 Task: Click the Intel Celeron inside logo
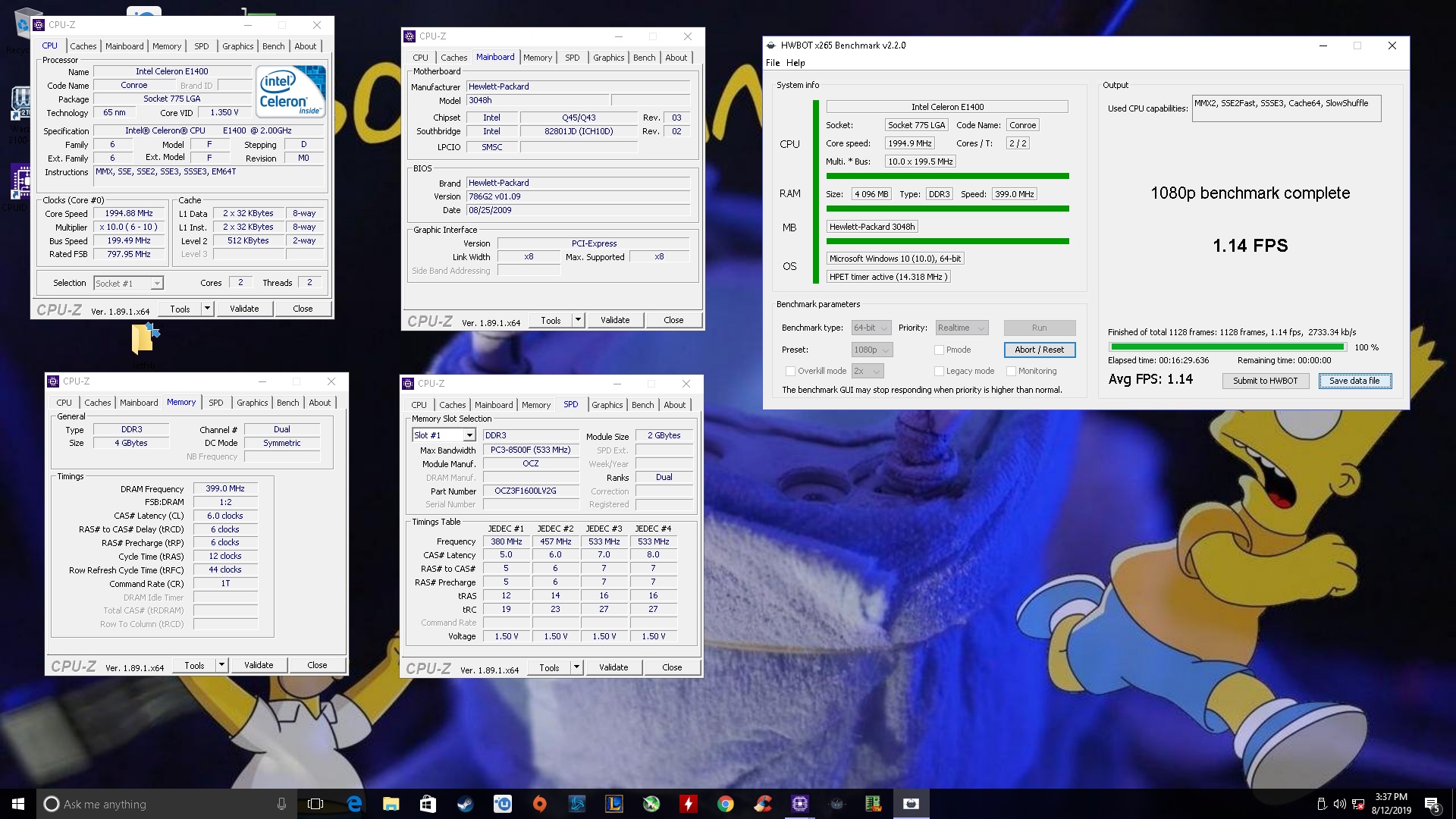(291, 93)
